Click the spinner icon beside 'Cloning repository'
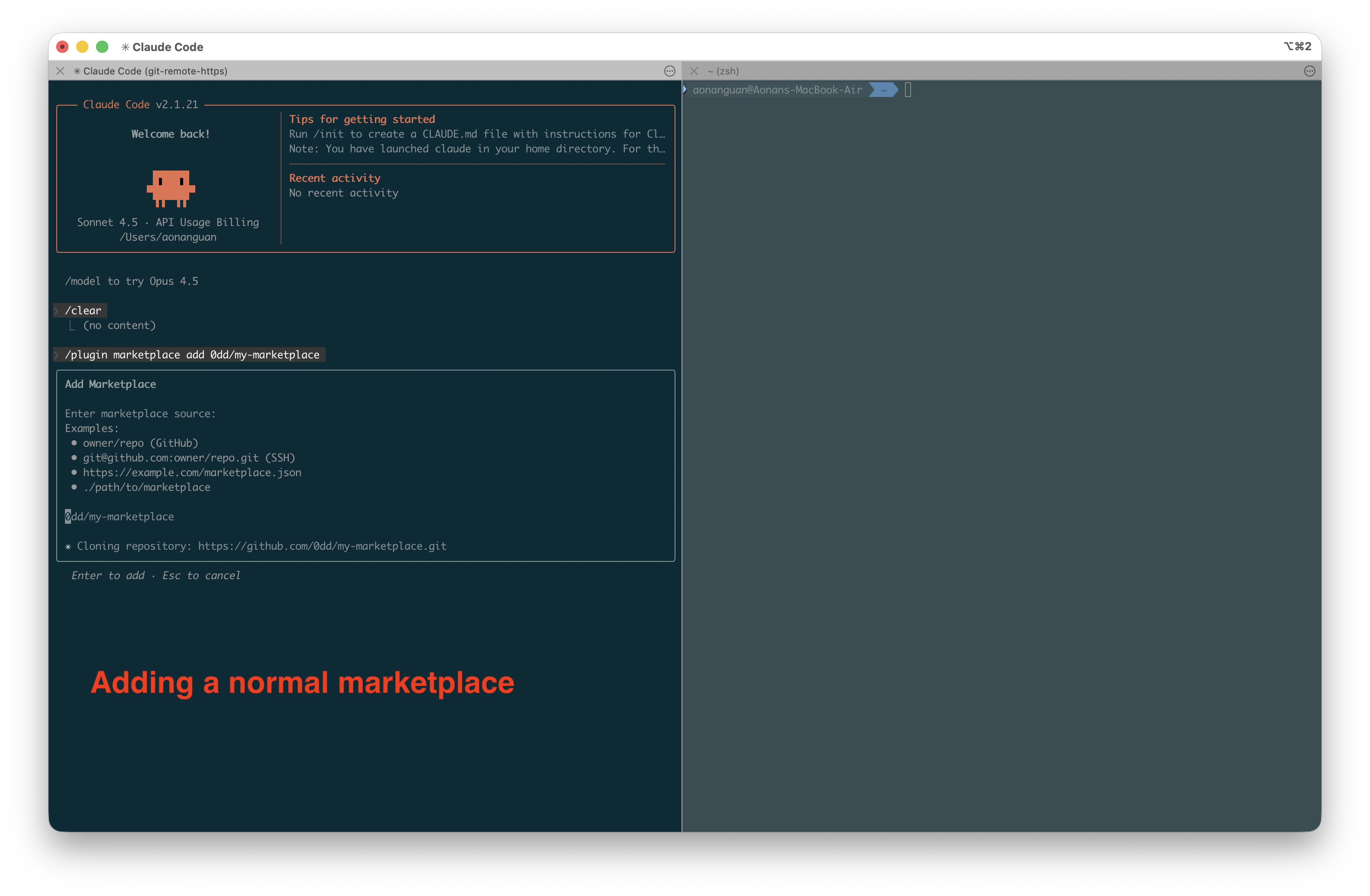 pos(68,545)
